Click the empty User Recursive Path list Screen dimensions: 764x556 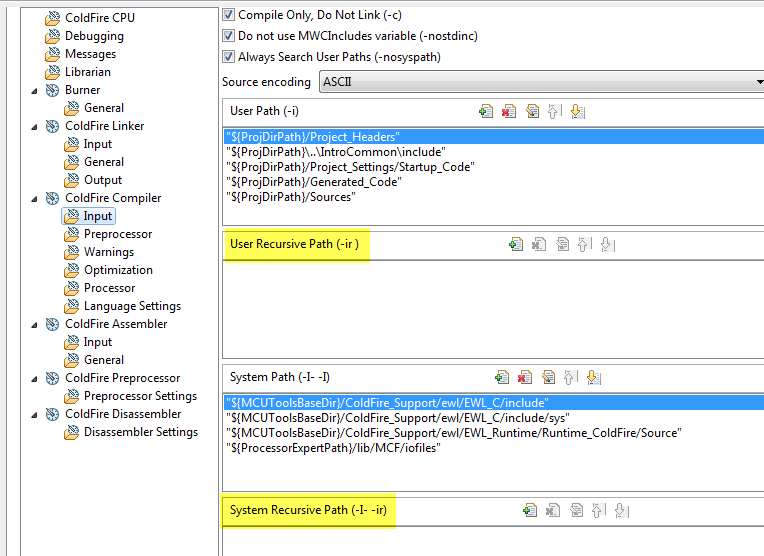pyautogui.click(x=494, y=309)
